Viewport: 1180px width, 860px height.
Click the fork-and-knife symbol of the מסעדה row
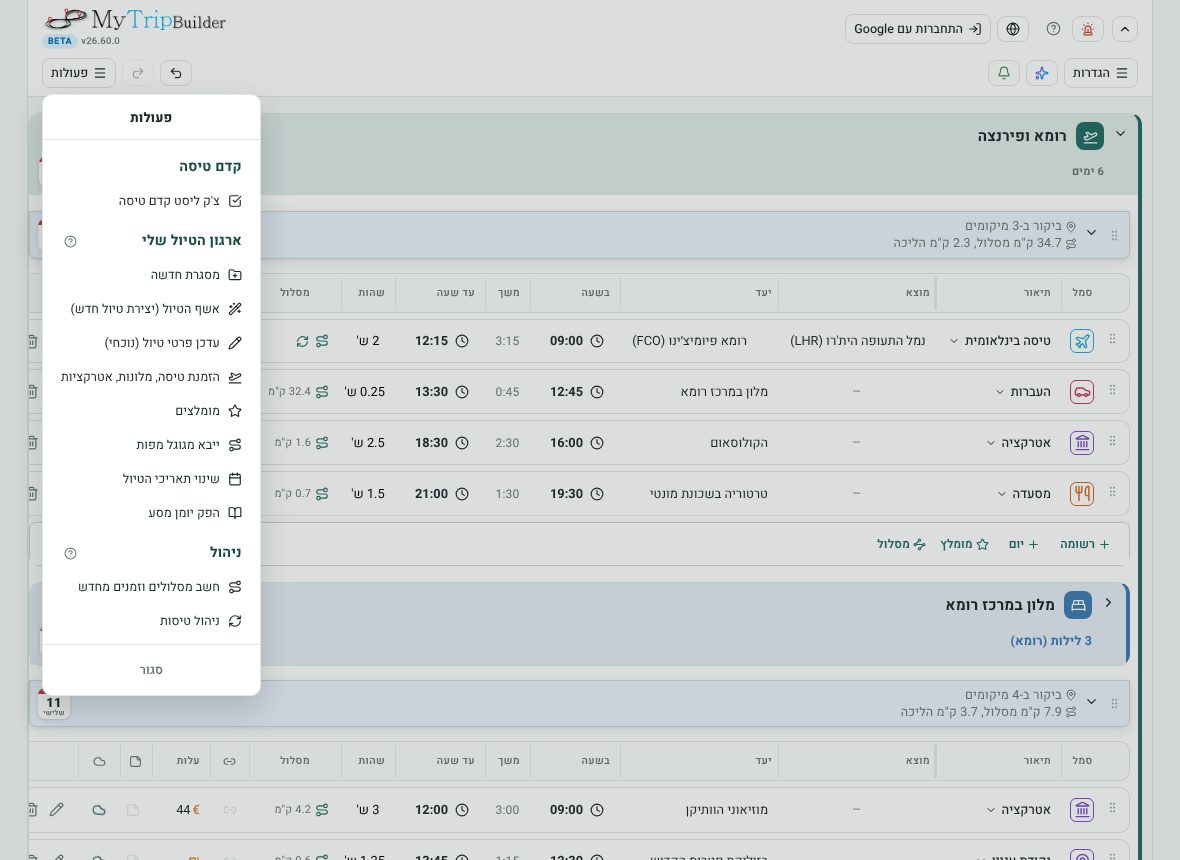pos(1081,494)
